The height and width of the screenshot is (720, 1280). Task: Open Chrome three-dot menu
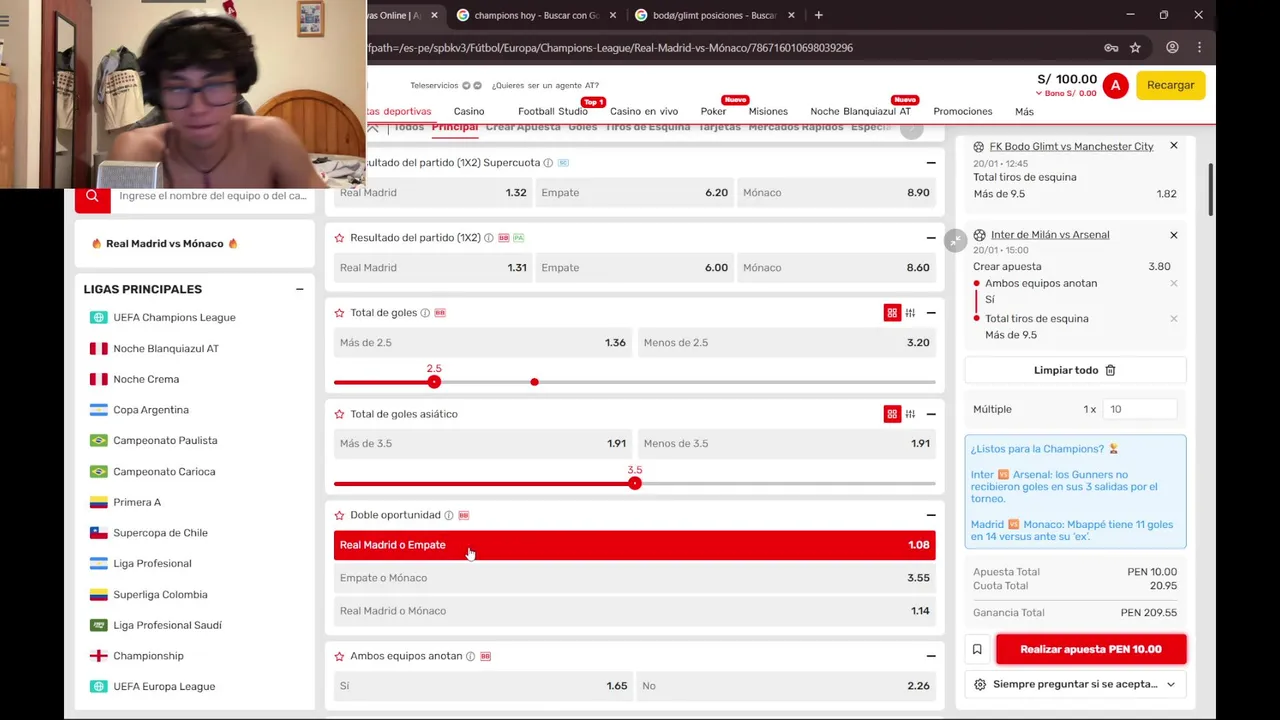click(x=1199, y=47)
